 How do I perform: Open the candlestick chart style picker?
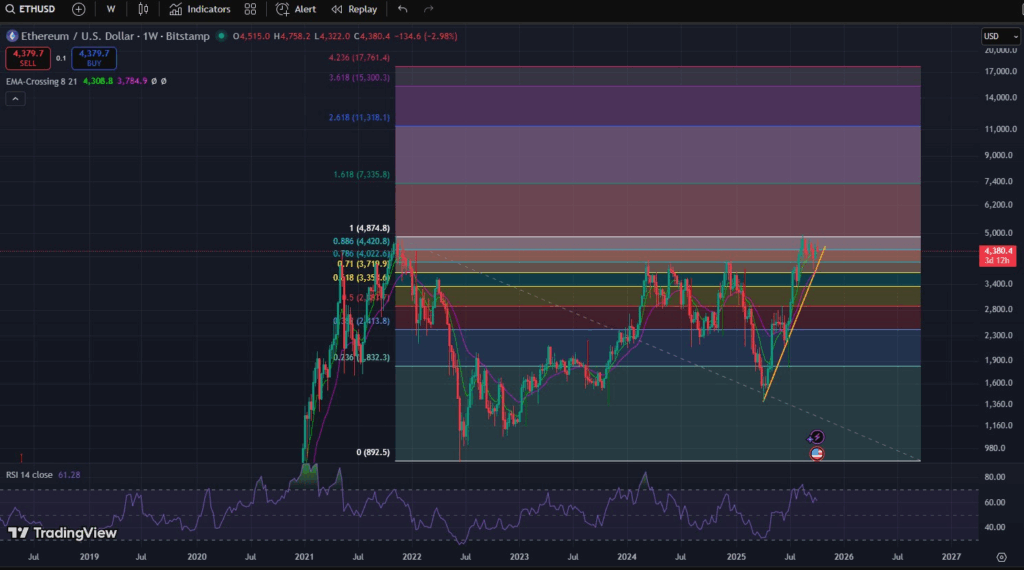[x=143, y=9]
